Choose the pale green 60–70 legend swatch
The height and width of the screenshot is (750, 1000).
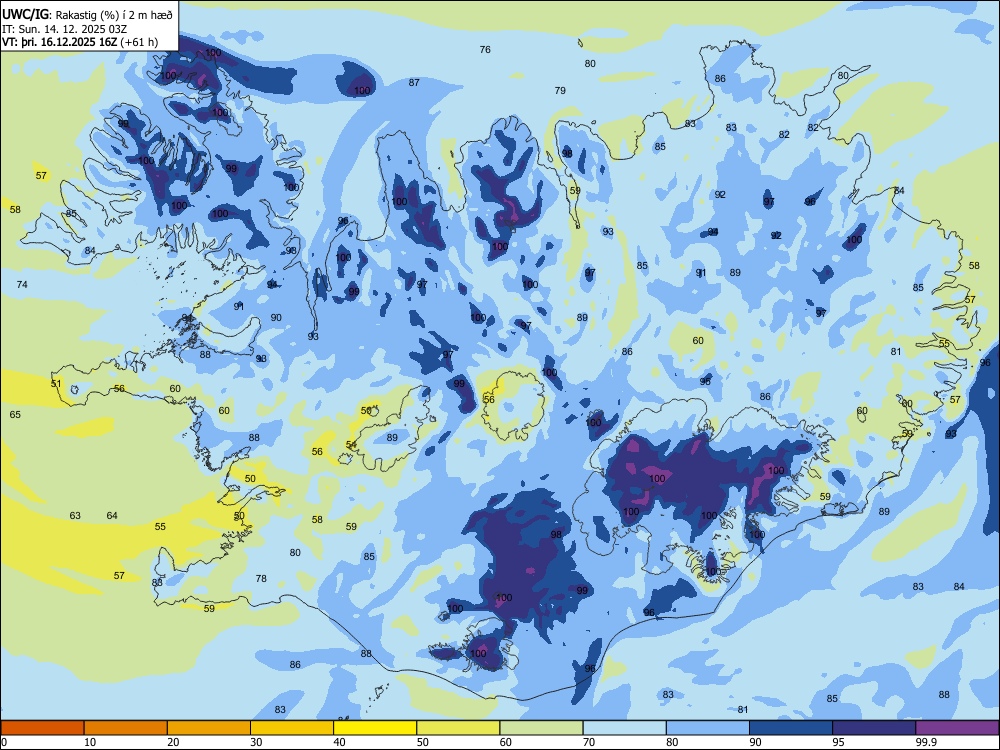541,728
